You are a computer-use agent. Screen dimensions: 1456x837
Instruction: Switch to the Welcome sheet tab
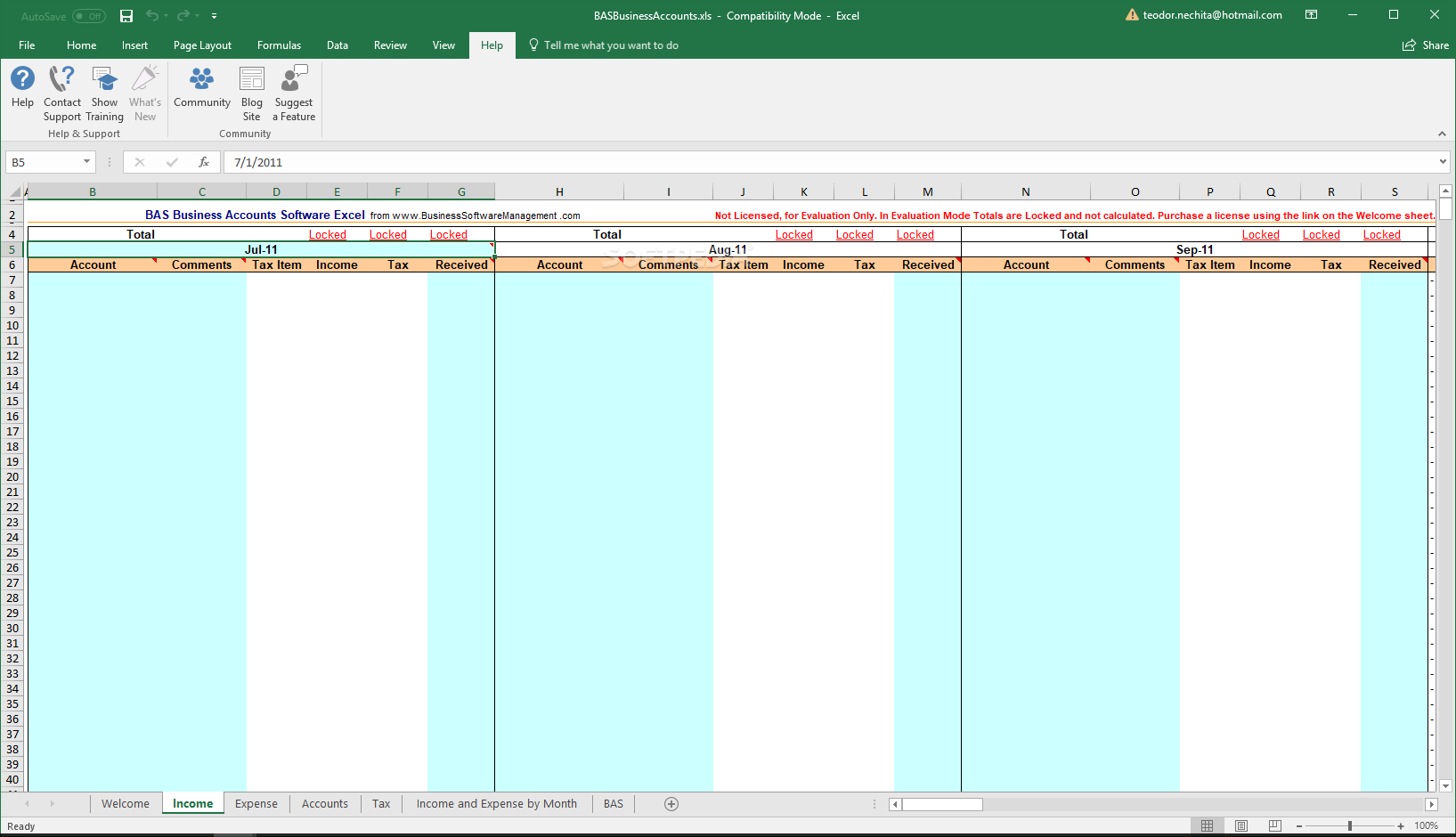[x=126, y=804]
